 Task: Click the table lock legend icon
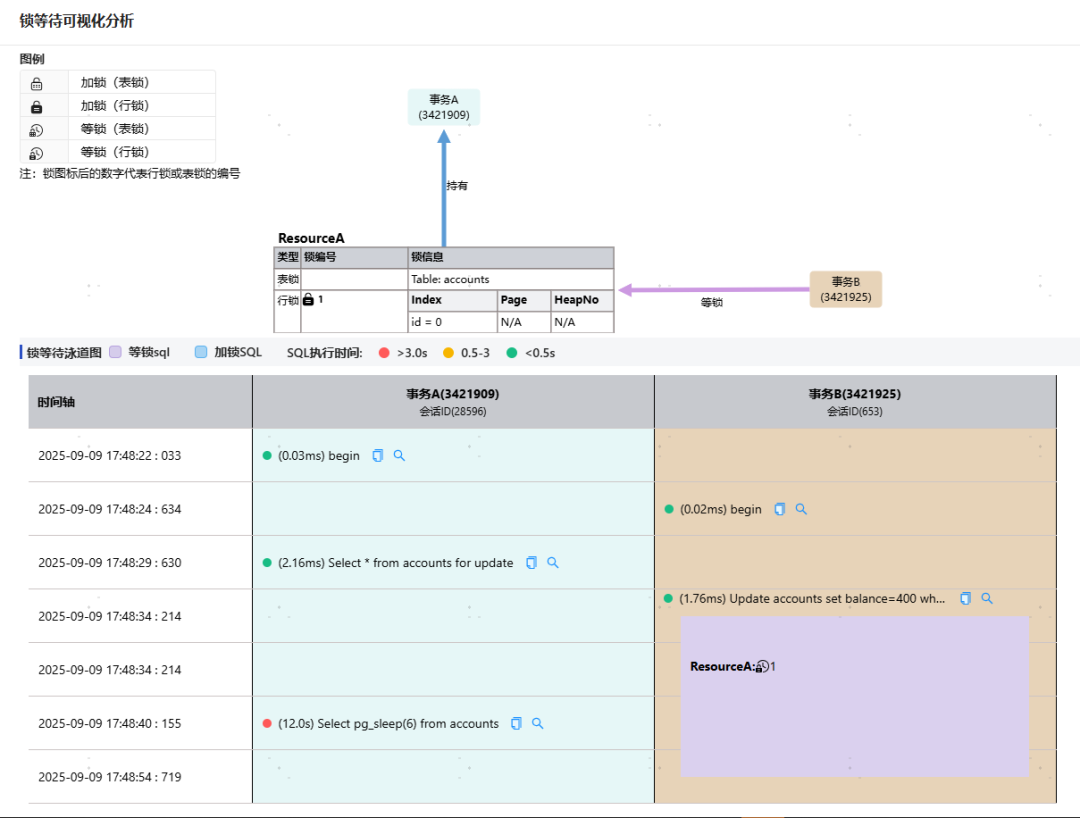[x=37, y=83]
